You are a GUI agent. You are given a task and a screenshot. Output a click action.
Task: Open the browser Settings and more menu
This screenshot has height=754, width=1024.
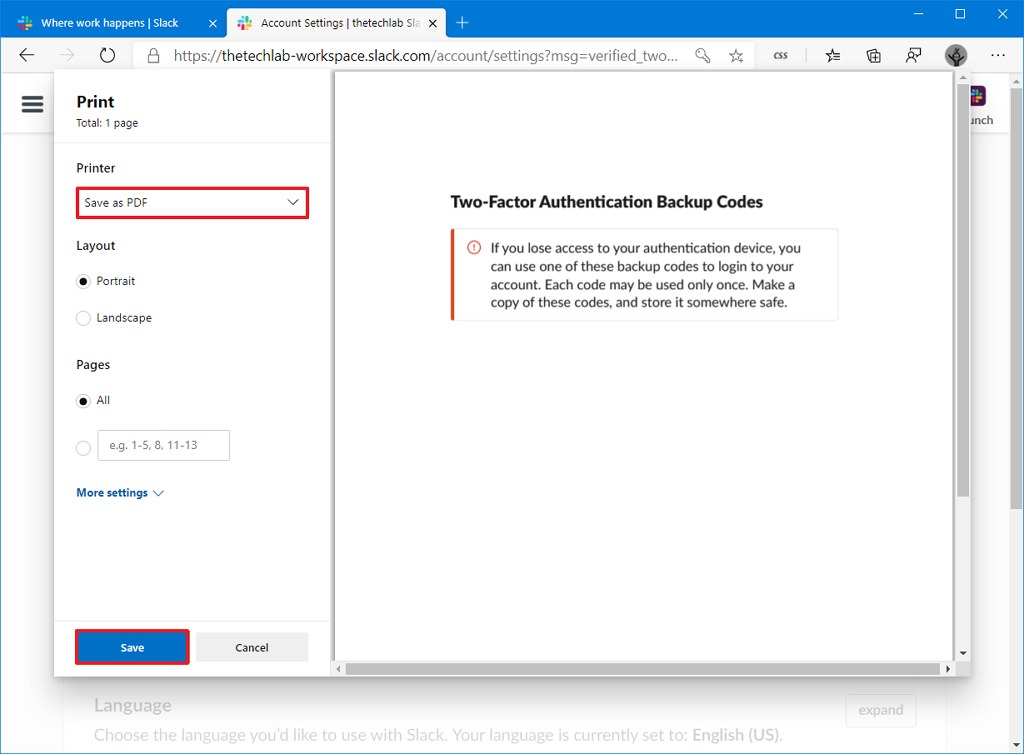point(998,56)
